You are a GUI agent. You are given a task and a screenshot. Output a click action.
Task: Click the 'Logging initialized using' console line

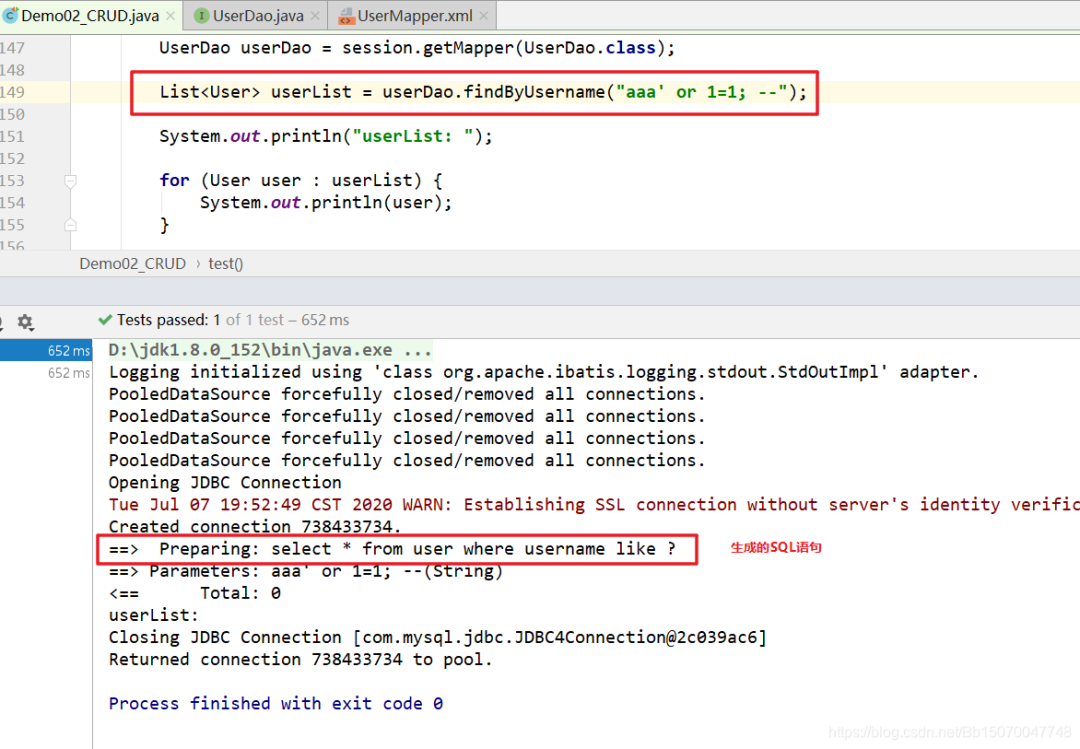(x=543, y=372)
